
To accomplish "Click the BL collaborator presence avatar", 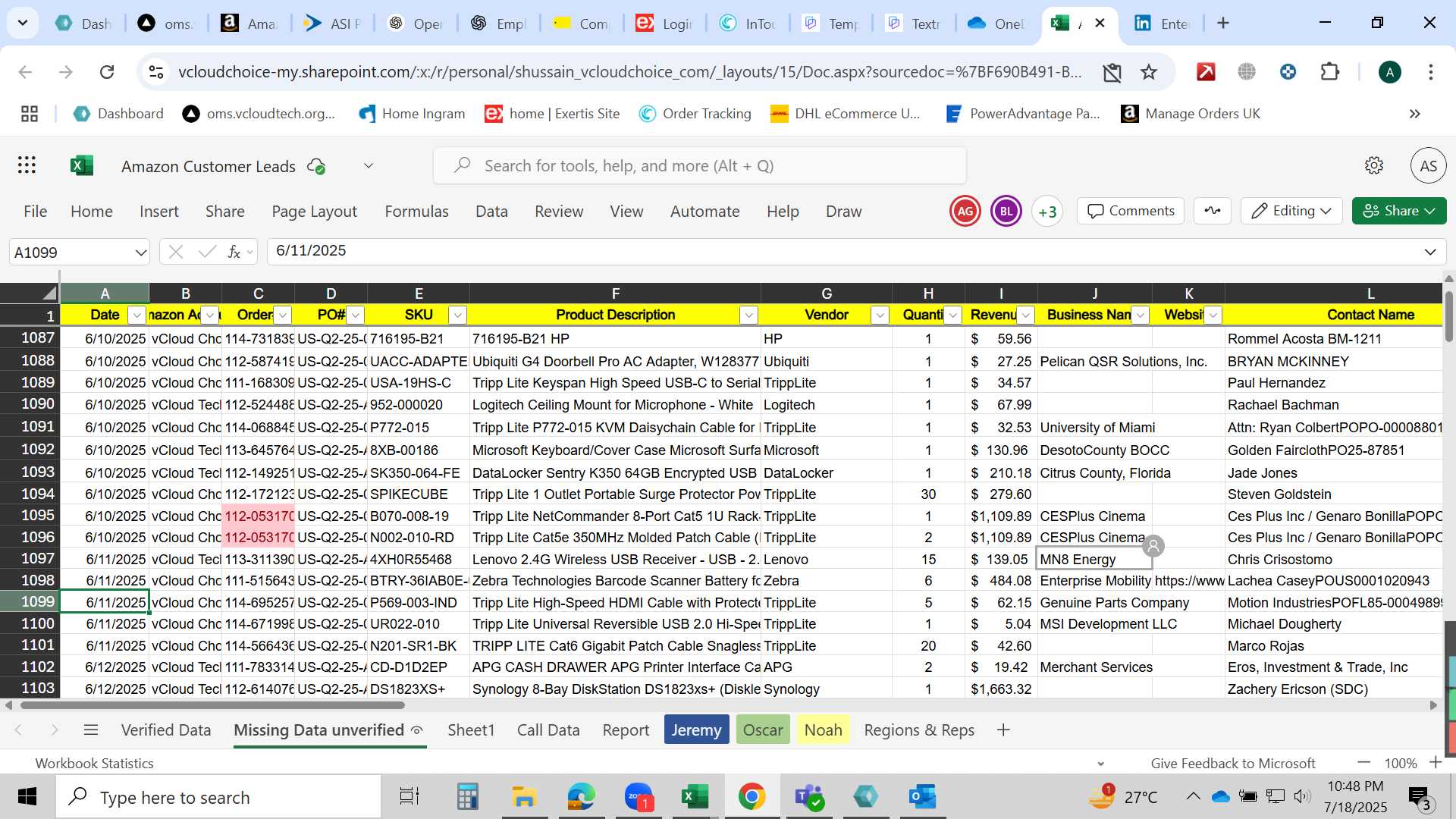I will pyautogui.click(x=1006, y=212).
